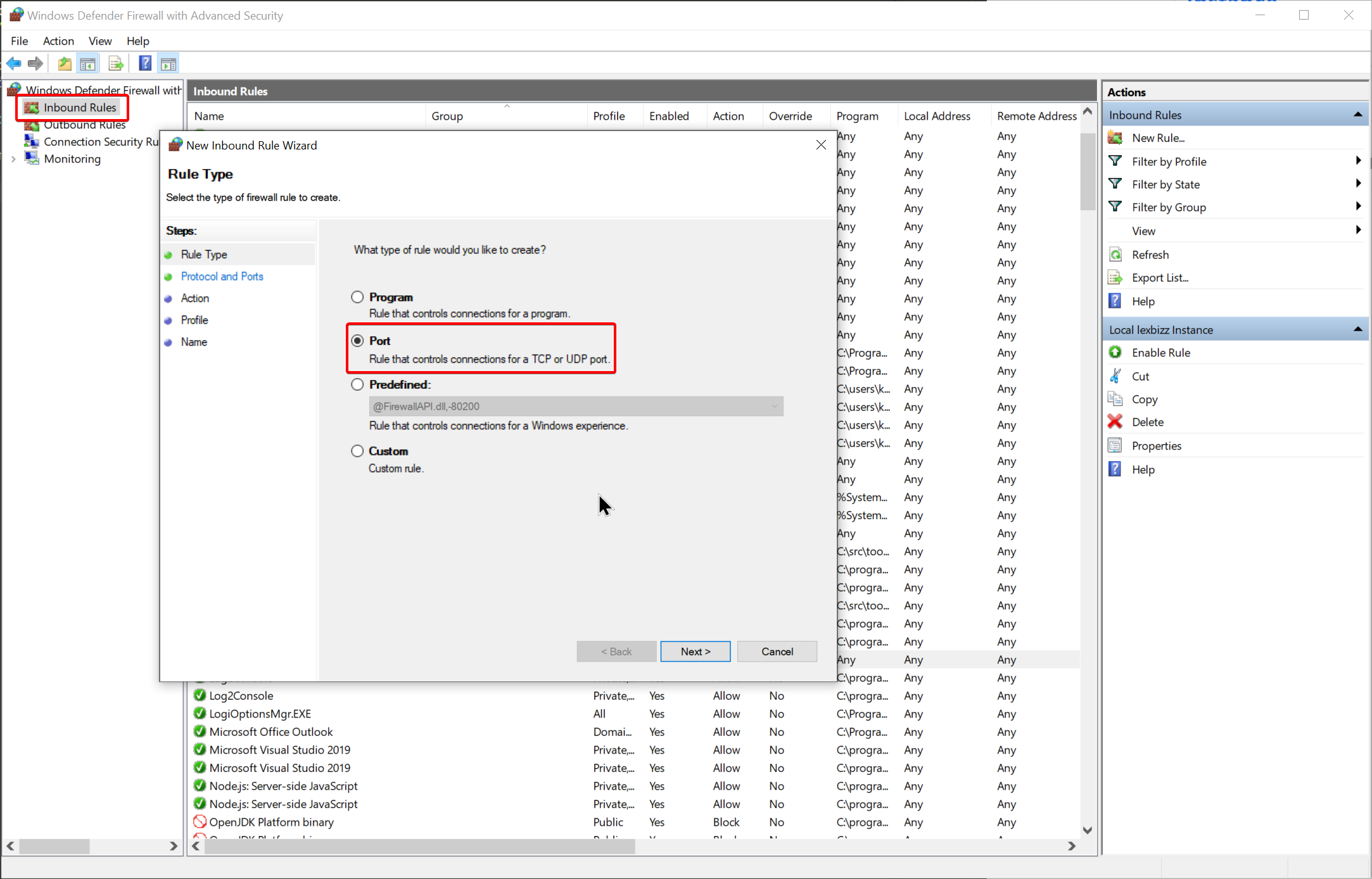Viewport: 1372px width, 879px height.
Task: Click the Properties action link
Action: [x=1157, y=445]
